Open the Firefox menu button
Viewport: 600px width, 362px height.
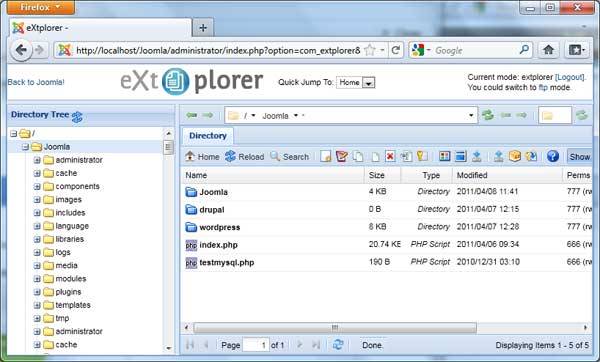tap(41, 7)
